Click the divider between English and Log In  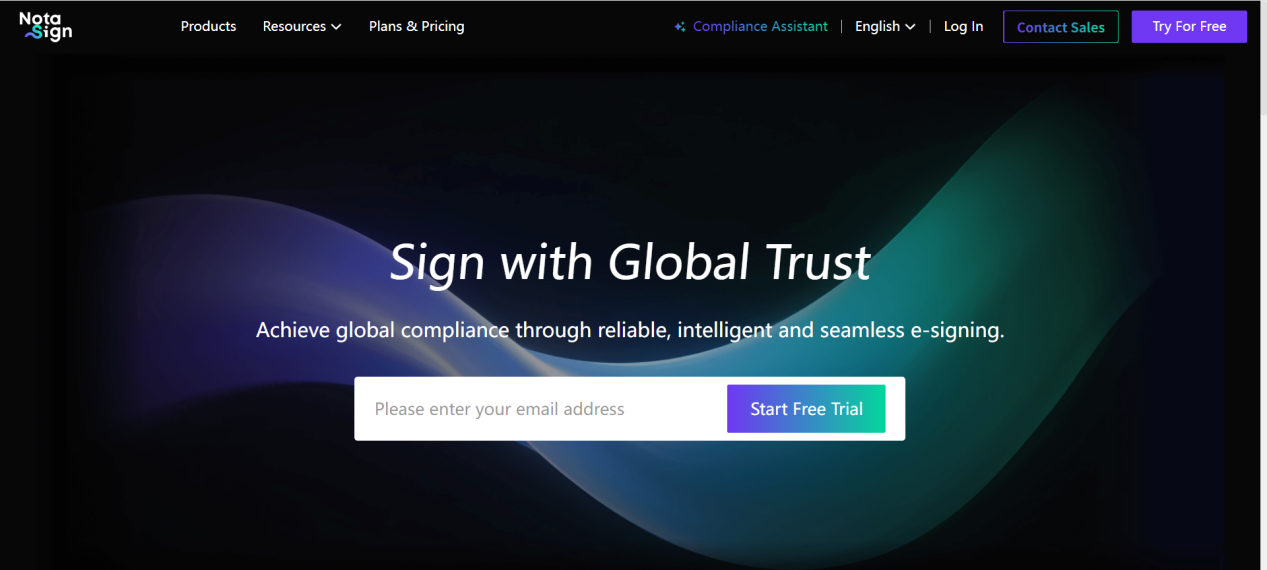pyautogui.click(x=930, y=27)
